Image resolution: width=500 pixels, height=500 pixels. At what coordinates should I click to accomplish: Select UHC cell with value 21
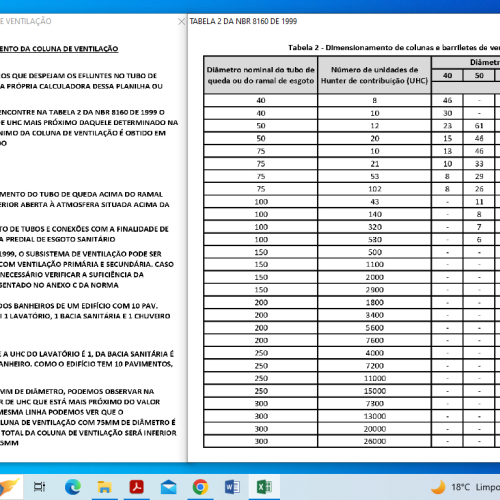[x=374, y=164]
